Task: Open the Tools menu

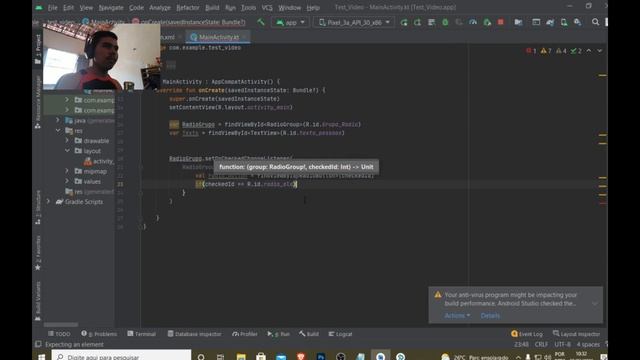Action: (248, 7)
